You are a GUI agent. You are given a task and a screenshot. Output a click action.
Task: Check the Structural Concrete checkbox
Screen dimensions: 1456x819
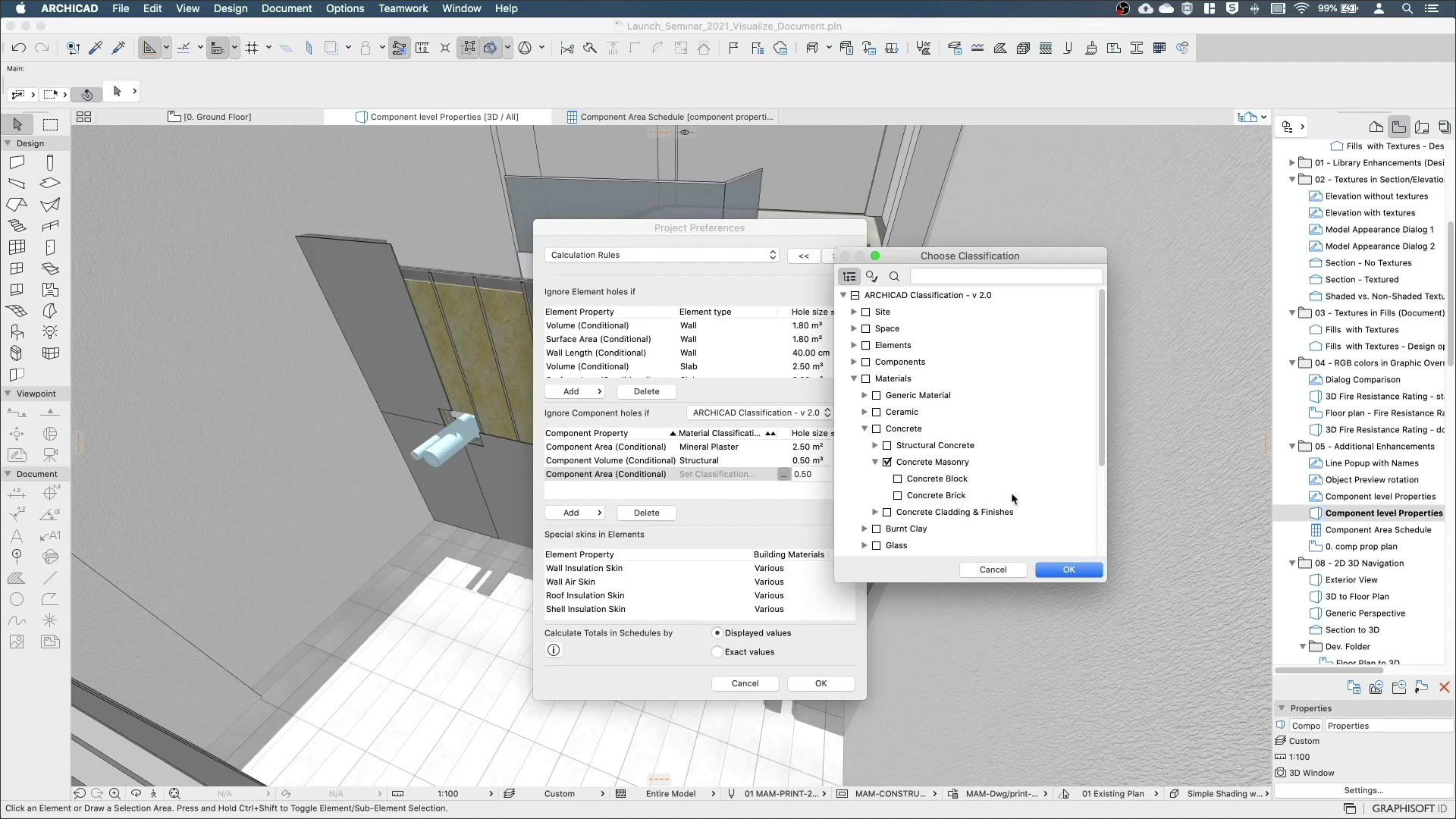pos(887,445)
